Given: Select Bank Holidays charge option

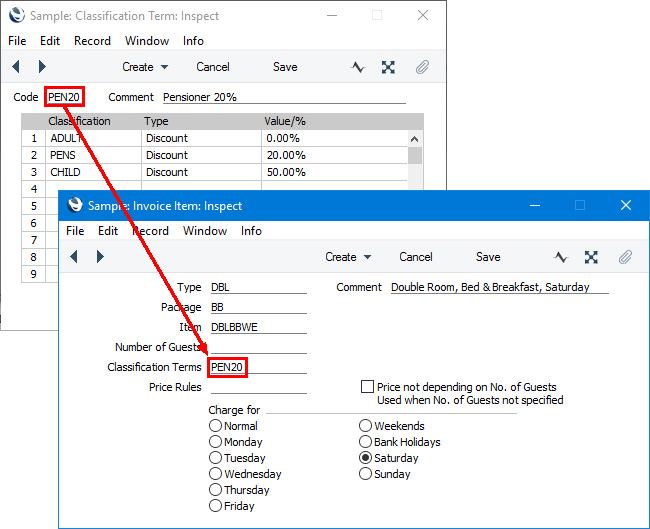Looking at the screenshot, I should coord(365,442).
